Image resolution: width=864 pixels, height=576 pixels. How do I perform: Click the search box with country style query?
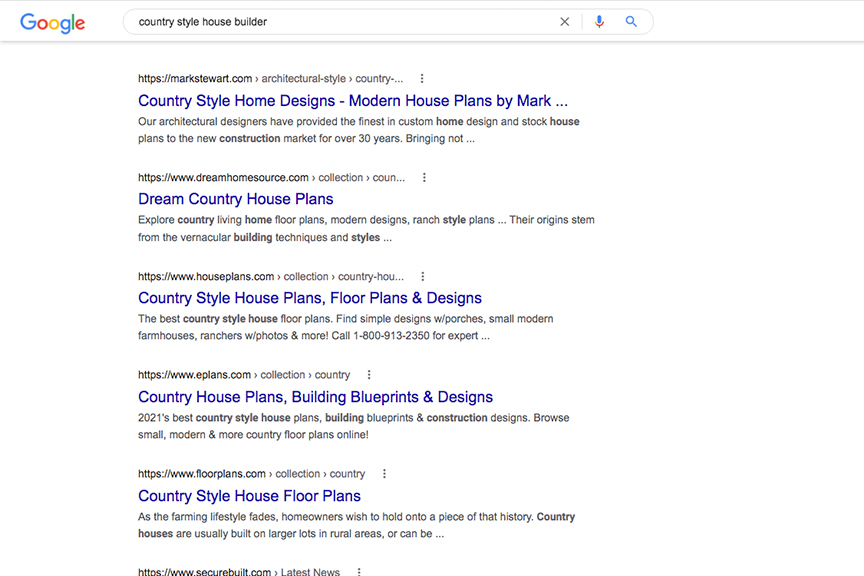388,22
